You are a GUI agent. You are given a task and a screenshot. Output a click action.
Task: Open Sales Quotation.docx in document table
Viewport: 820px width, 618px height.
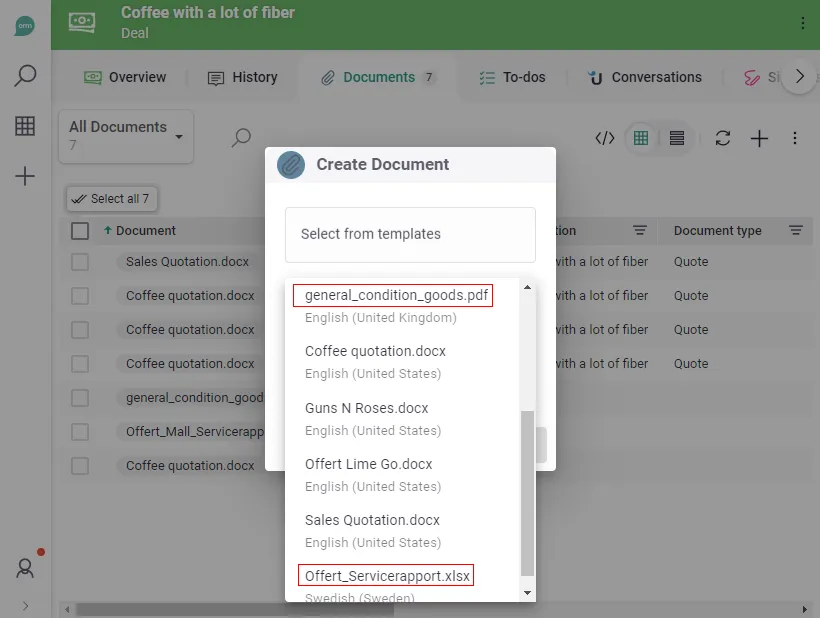coord(187,261)
